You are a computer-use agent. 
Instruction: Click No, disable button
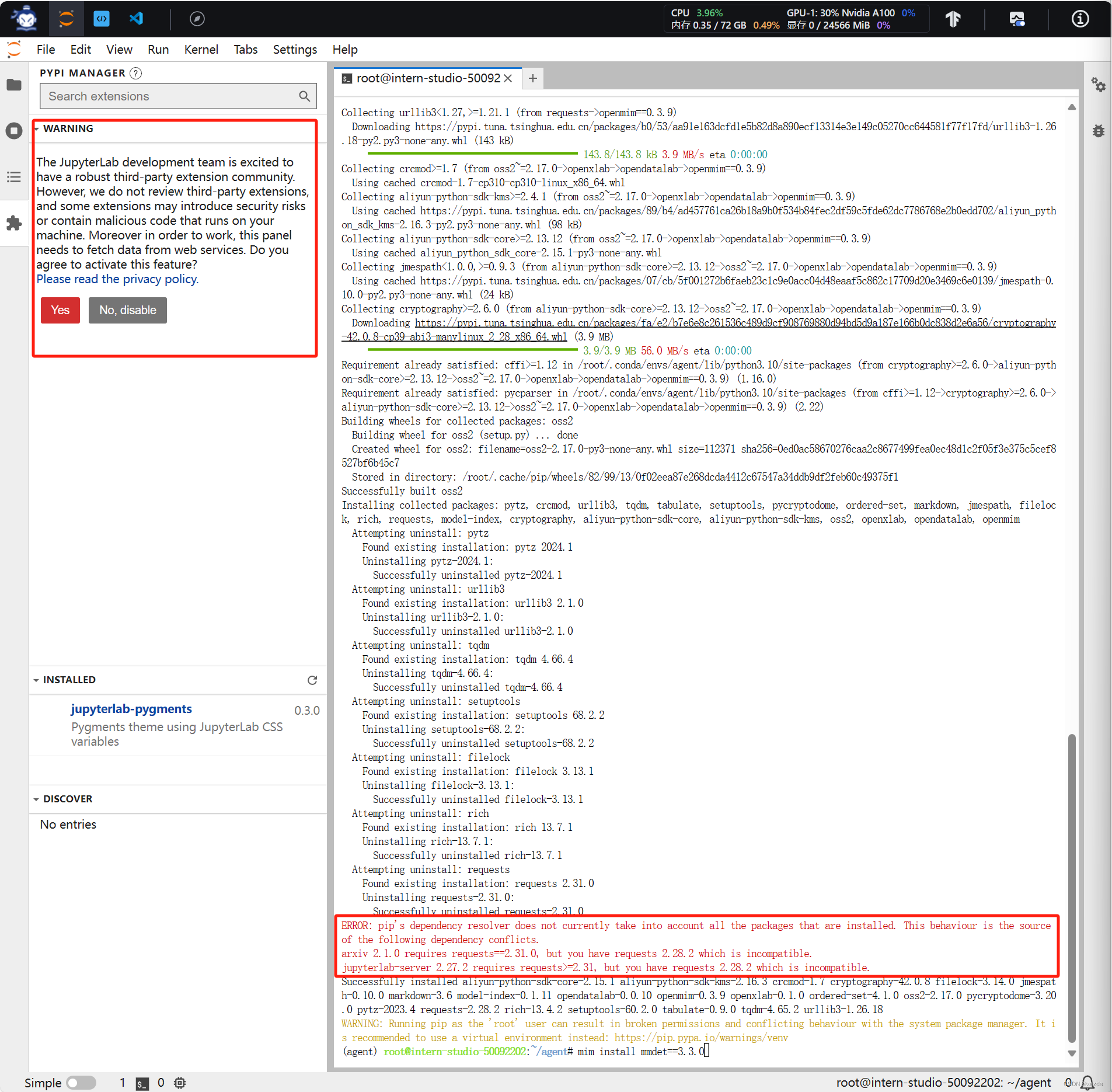pos(127,310)
